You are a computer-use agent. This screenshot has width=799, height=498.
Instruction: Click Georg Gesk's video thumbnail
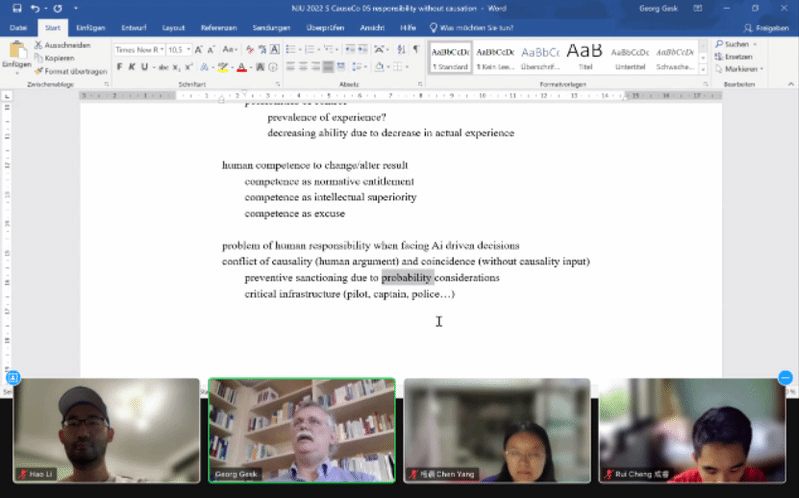[302, 430]
